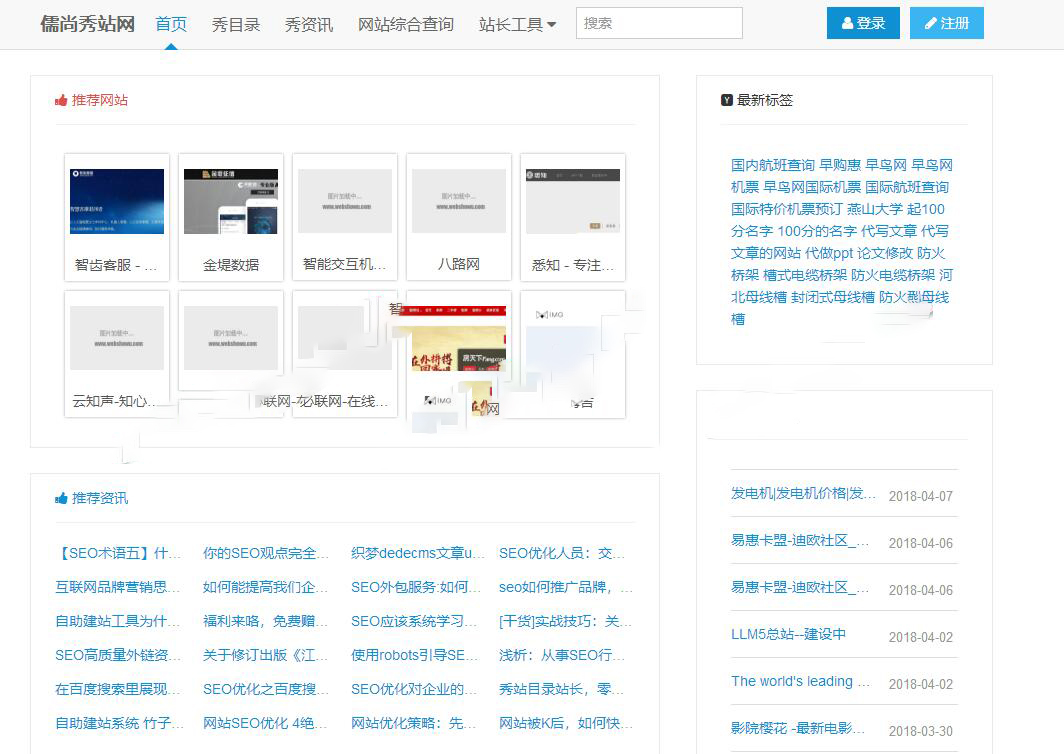Image resolution: width=1064 pixels, height=754 pixels.
Task: Click the 儒尚秀站网 site logo
Action: [x=88, y=24]
